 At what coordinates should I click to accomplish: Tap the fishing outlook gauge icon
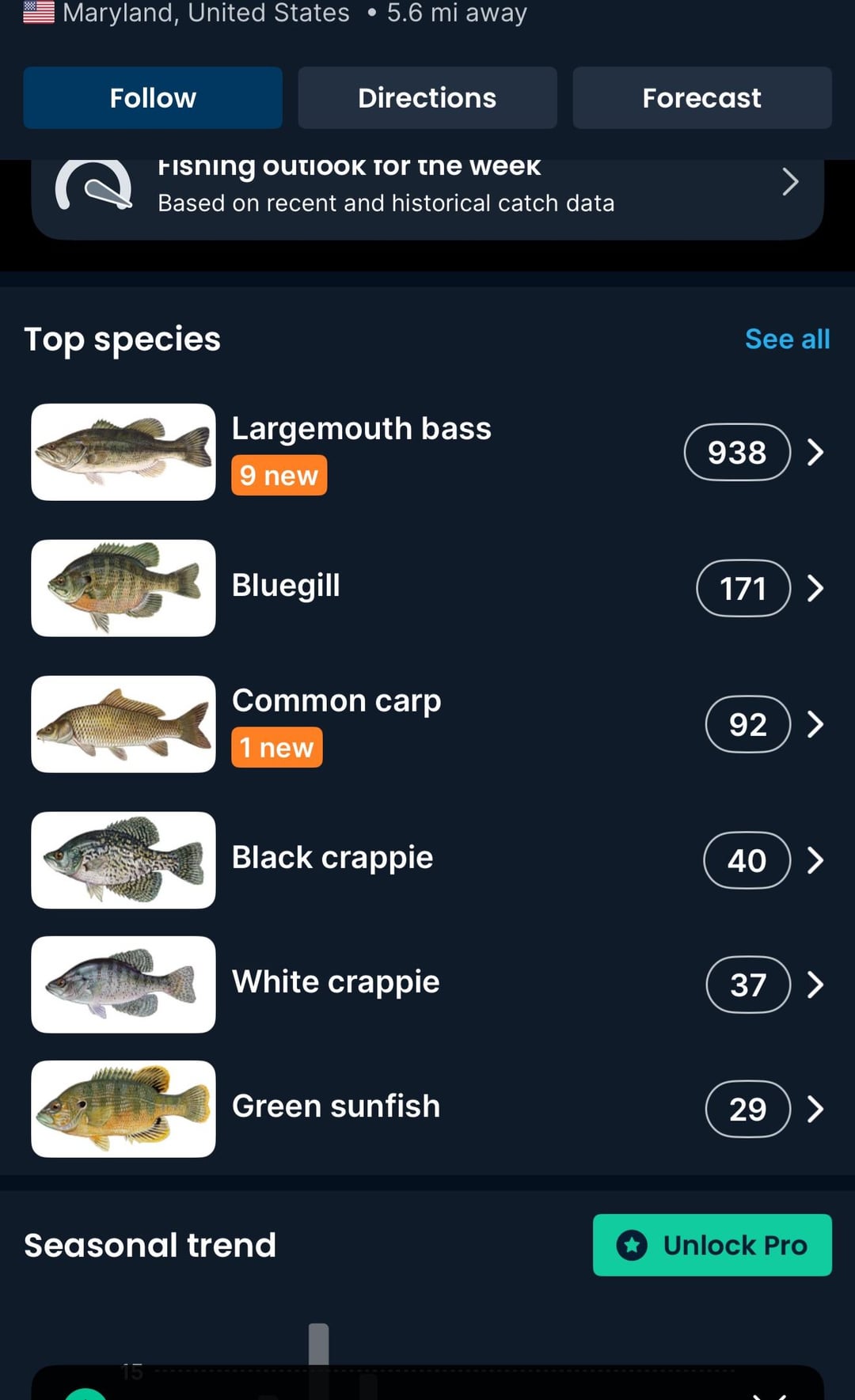click(93, 187)
